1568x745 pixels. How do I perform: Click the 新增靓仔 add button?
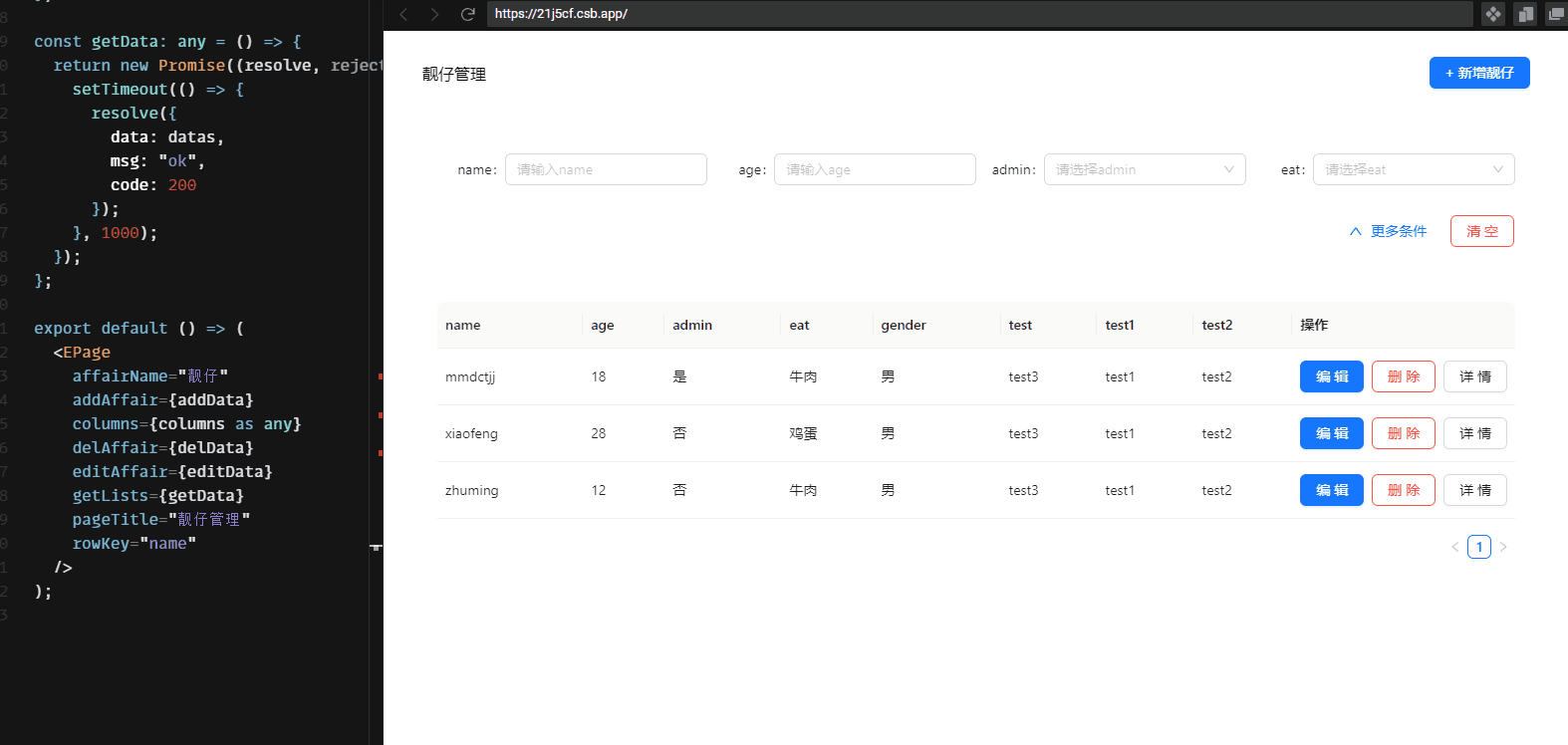point(1479,73)
